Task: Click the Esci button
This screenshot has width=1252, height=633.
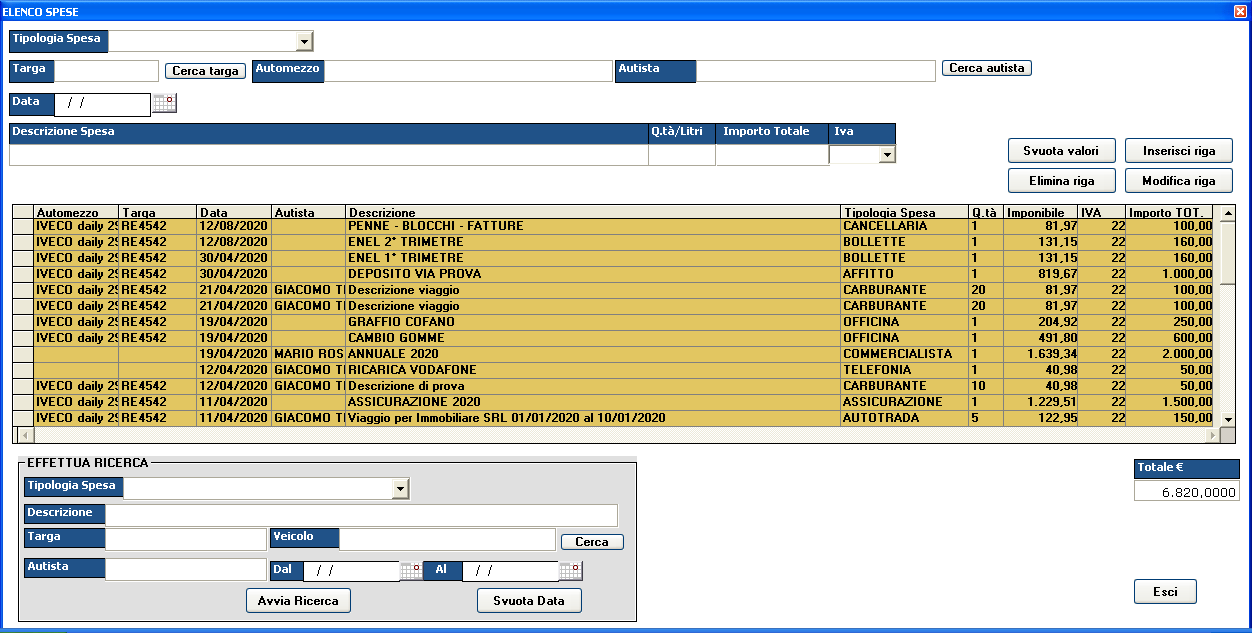Action: pyautogui.click(x=1165, y=592)
